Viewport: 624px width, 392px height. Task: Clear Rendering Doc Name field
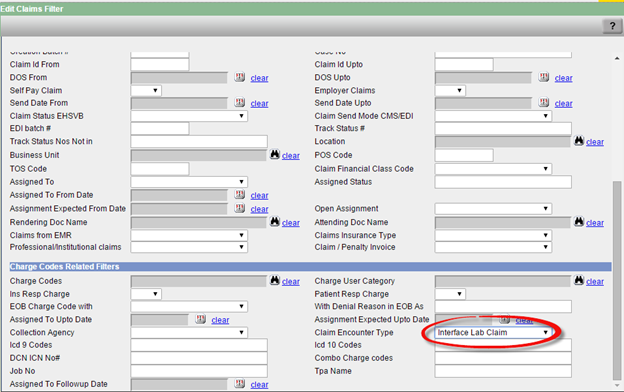tap(291, 223)
